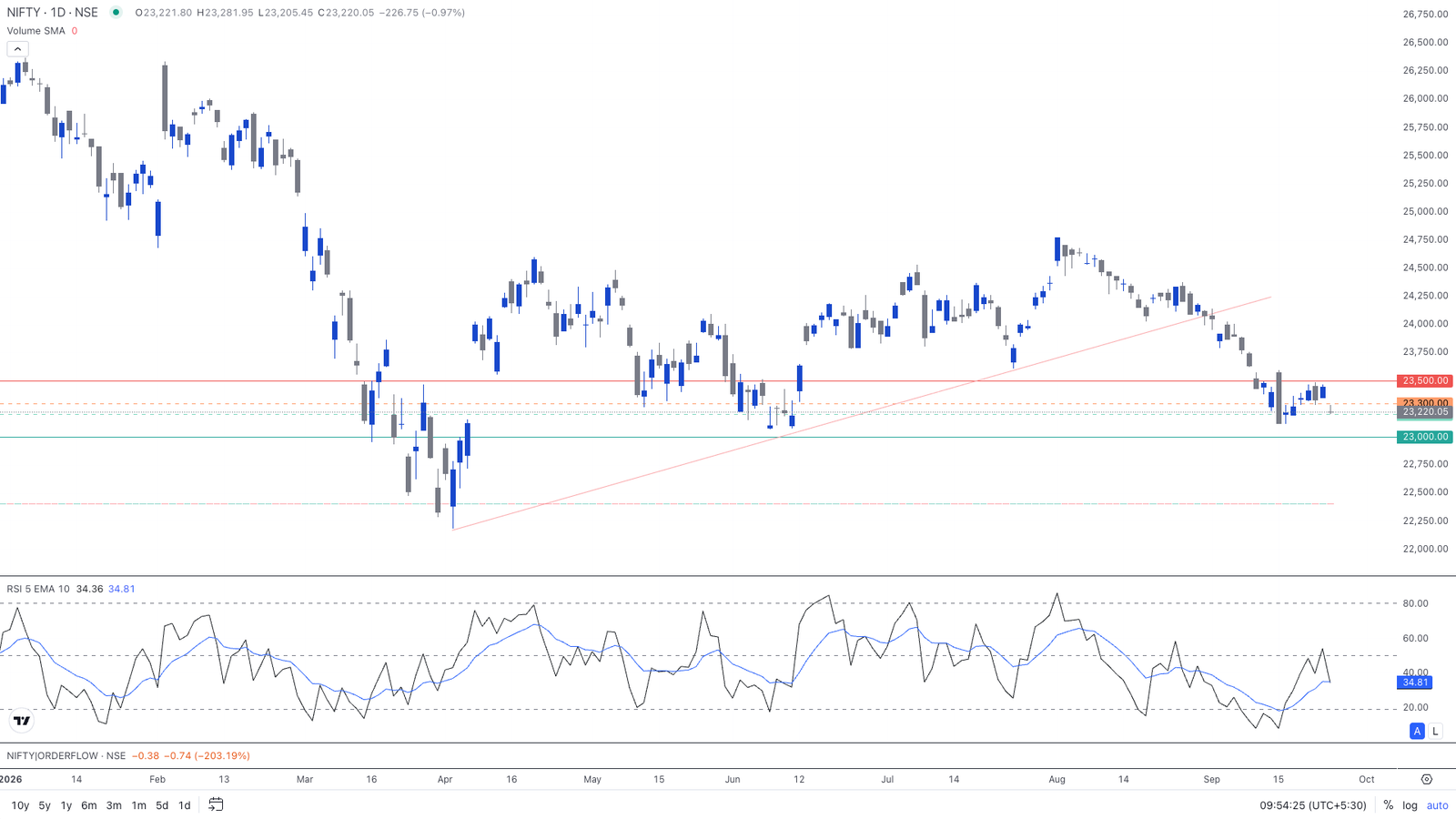
Task: Click the 26,000.00 price axis label
Action: 1425,98
